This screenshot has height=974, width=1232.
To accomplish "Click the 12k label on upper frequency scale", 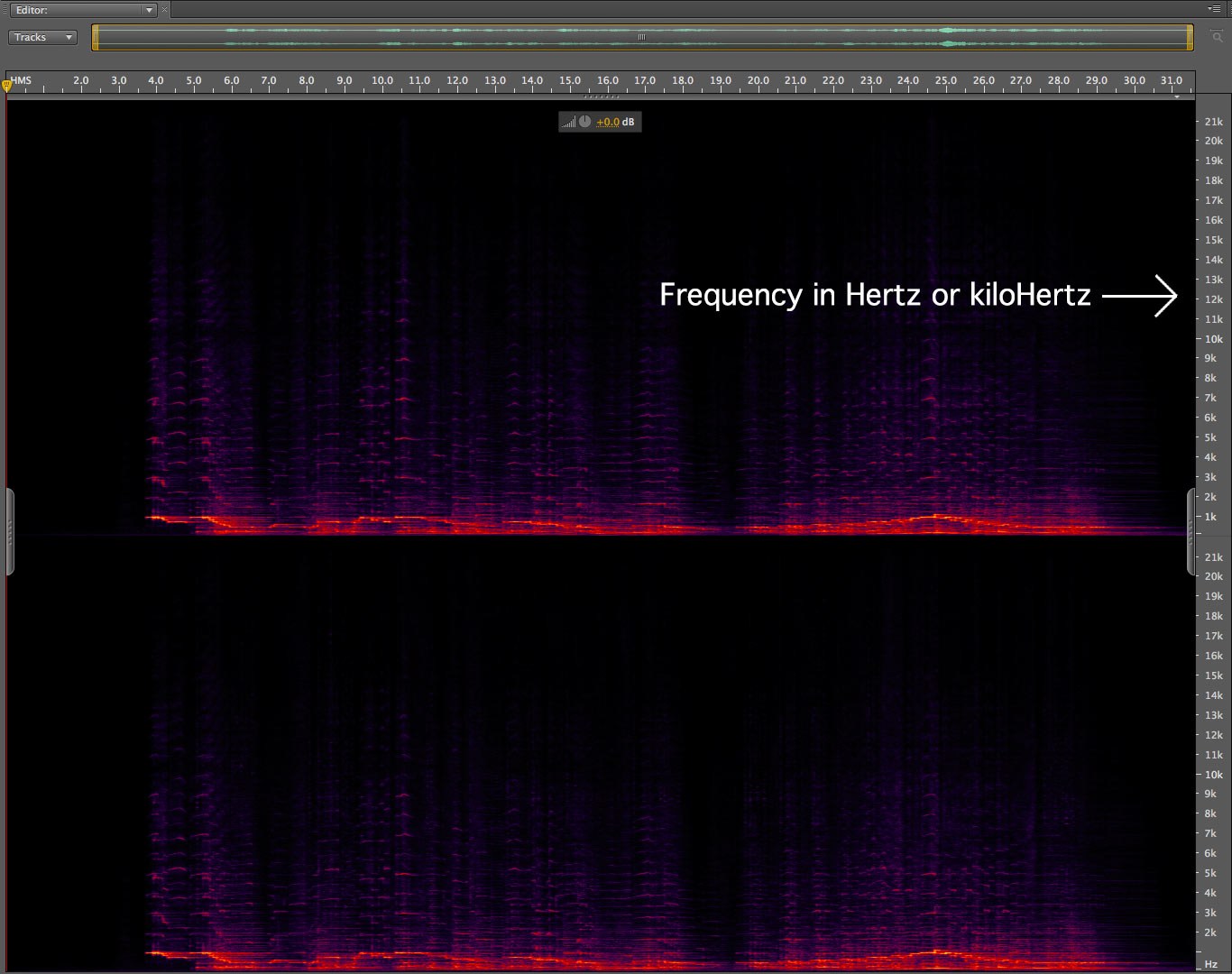I will 1214,299.
